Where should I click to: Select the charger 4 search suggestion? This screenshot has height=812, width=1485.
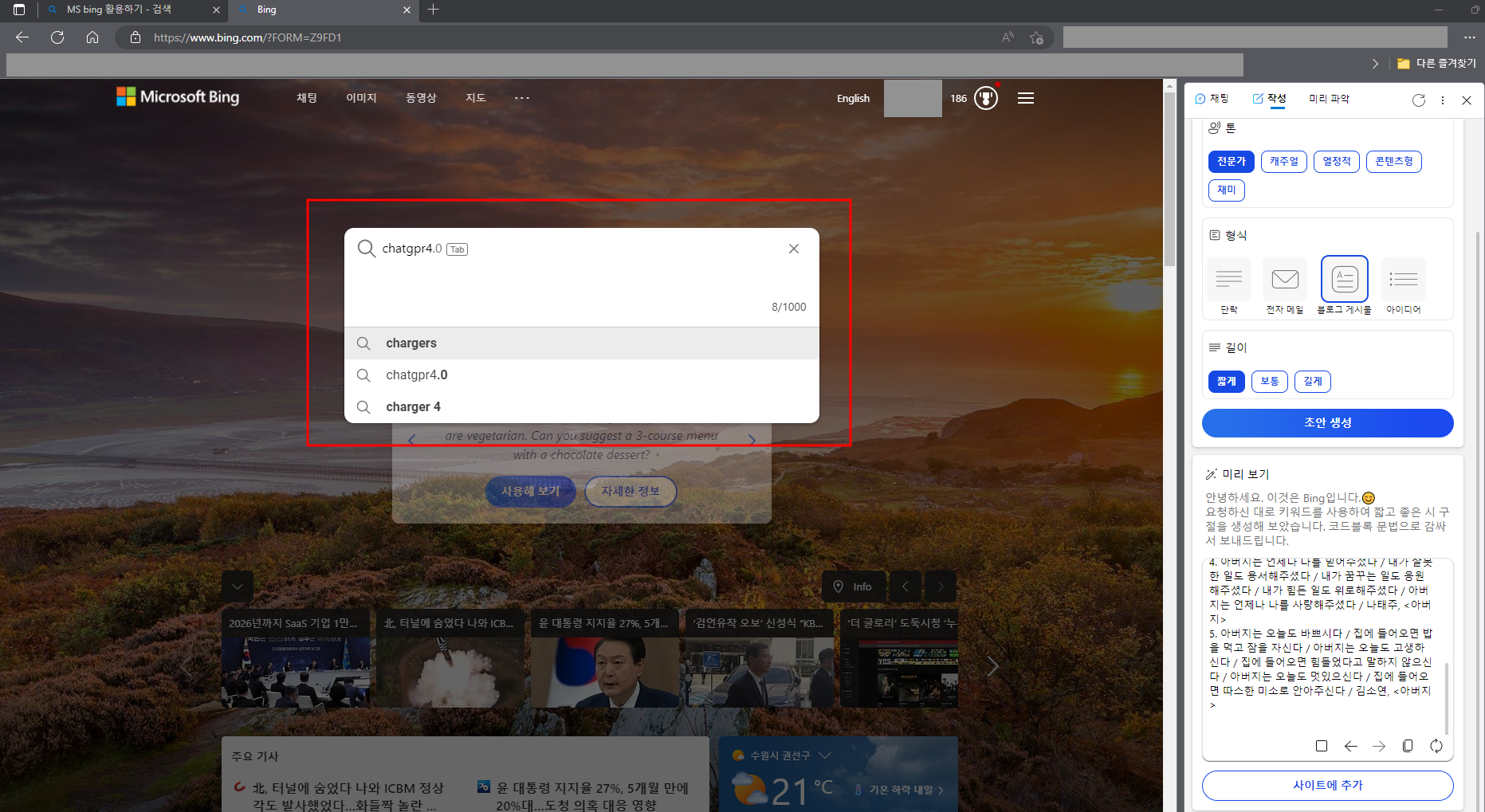click(582, 407)
